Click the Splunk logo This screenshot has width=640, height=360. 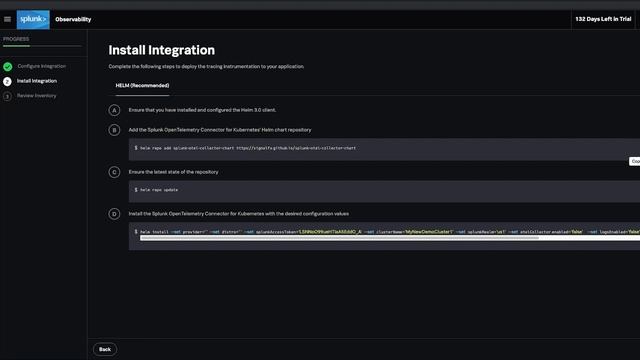tap(33, 19)
